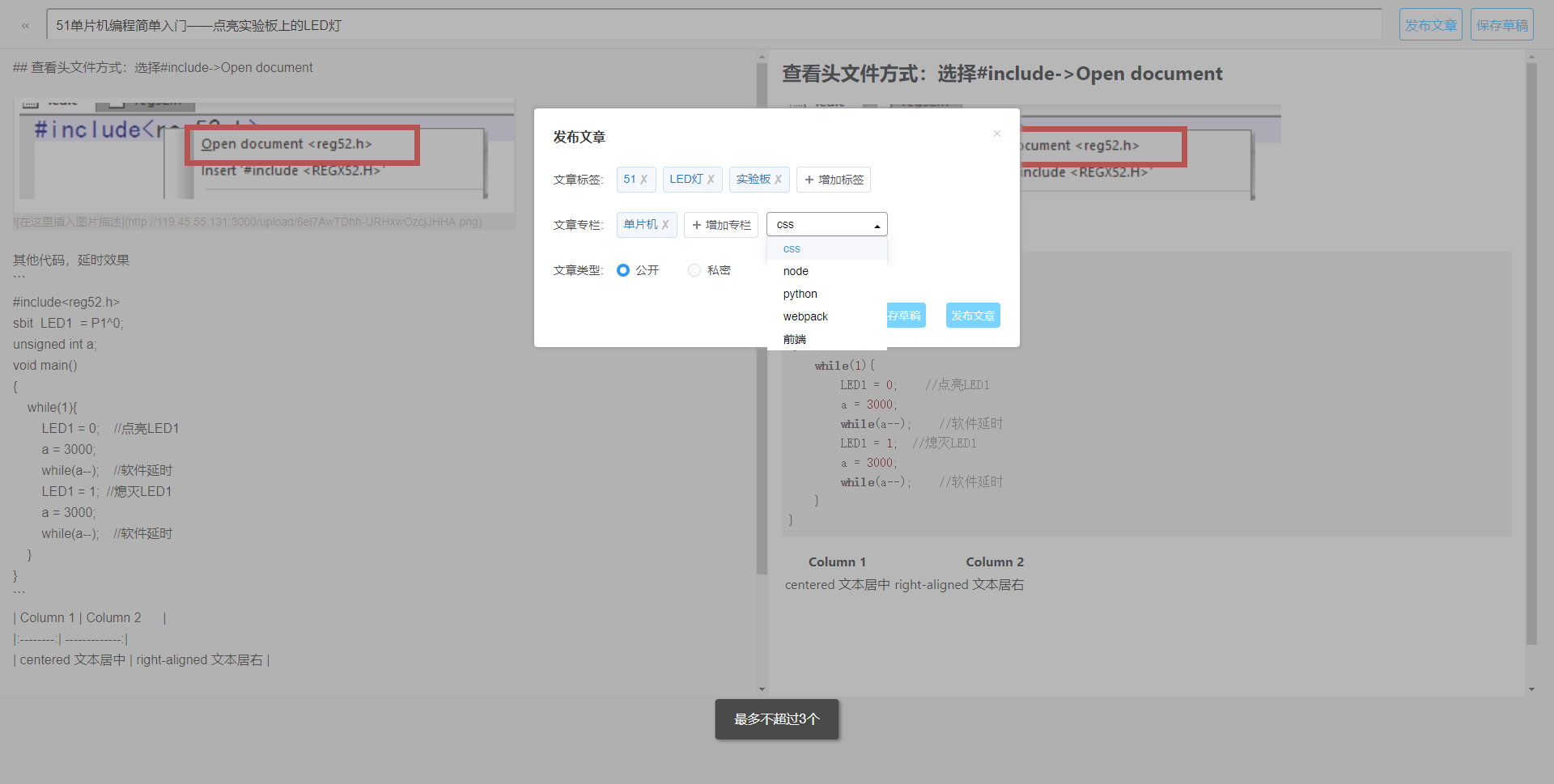Click the 查看头文件方式 preview heading

pos(1002,74)
